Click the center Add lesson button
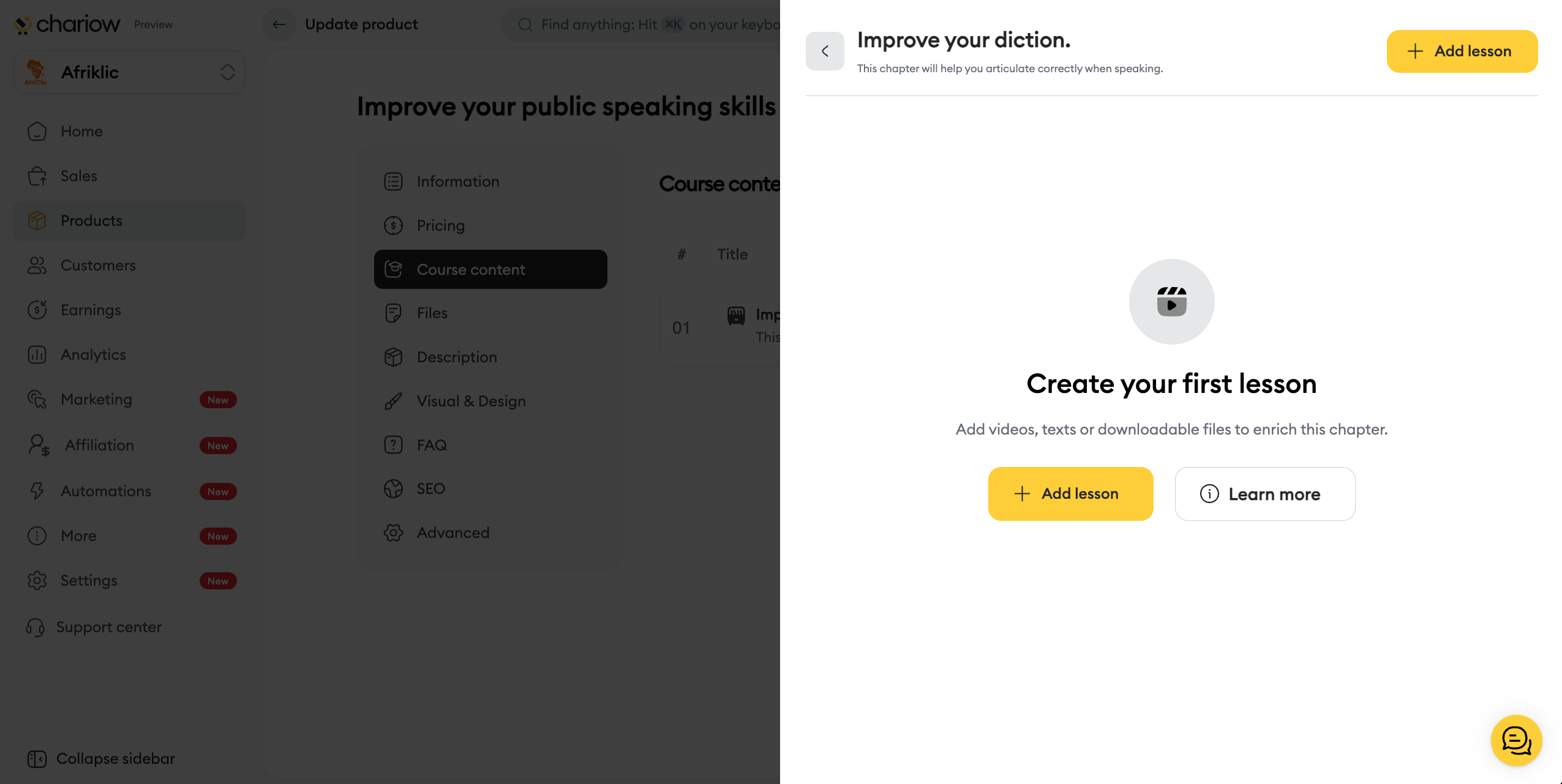Viewport: 1562px width, 784px height. 1070,494
